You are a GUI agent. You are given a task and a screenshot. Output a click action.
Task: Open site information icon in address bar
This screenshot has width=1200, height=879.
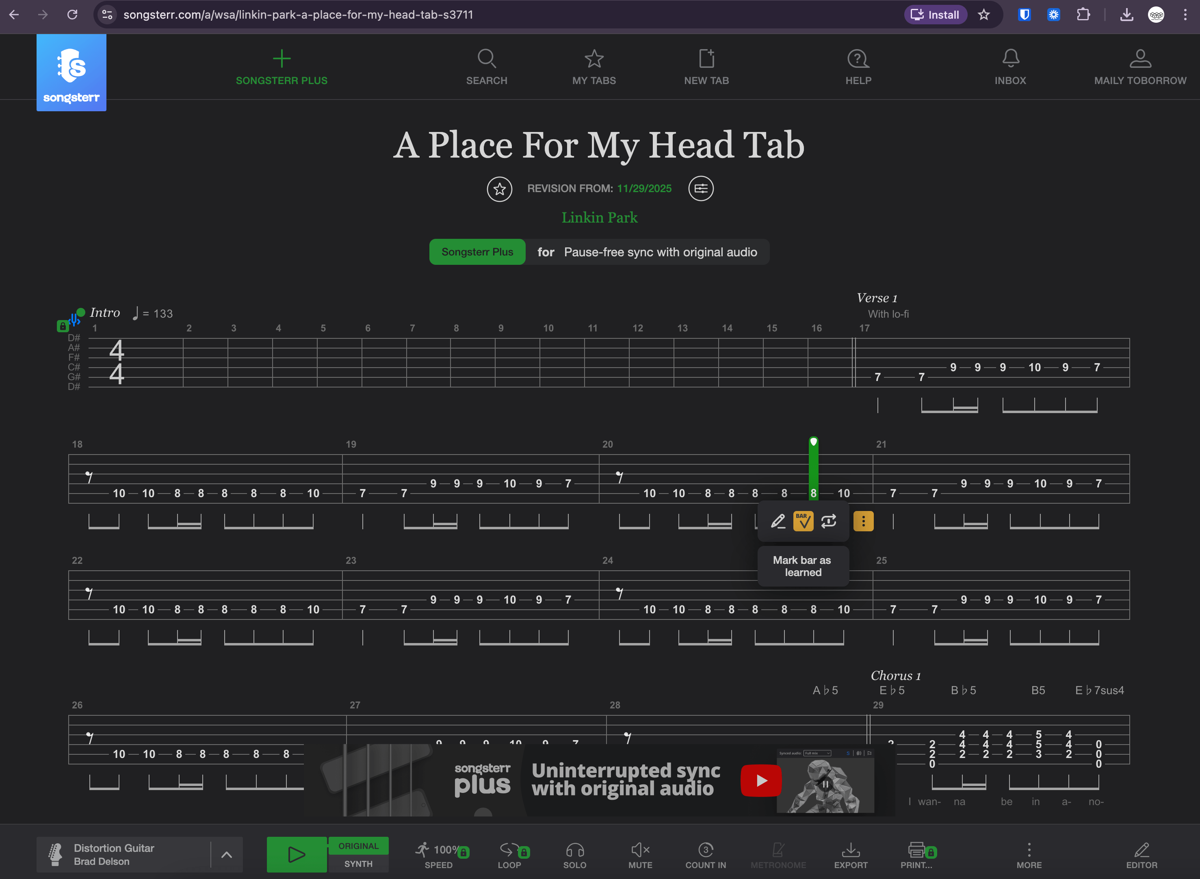tap(107, 15)
